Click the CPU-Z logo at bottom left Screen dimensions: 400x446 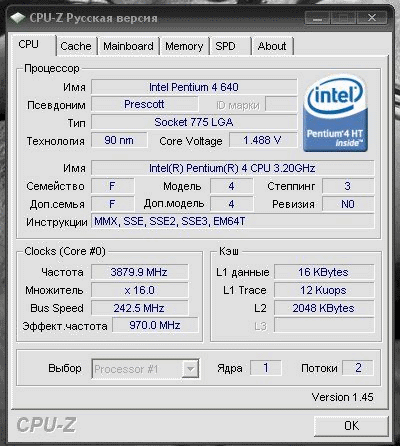pyautogui.click(x=46, y=425)
